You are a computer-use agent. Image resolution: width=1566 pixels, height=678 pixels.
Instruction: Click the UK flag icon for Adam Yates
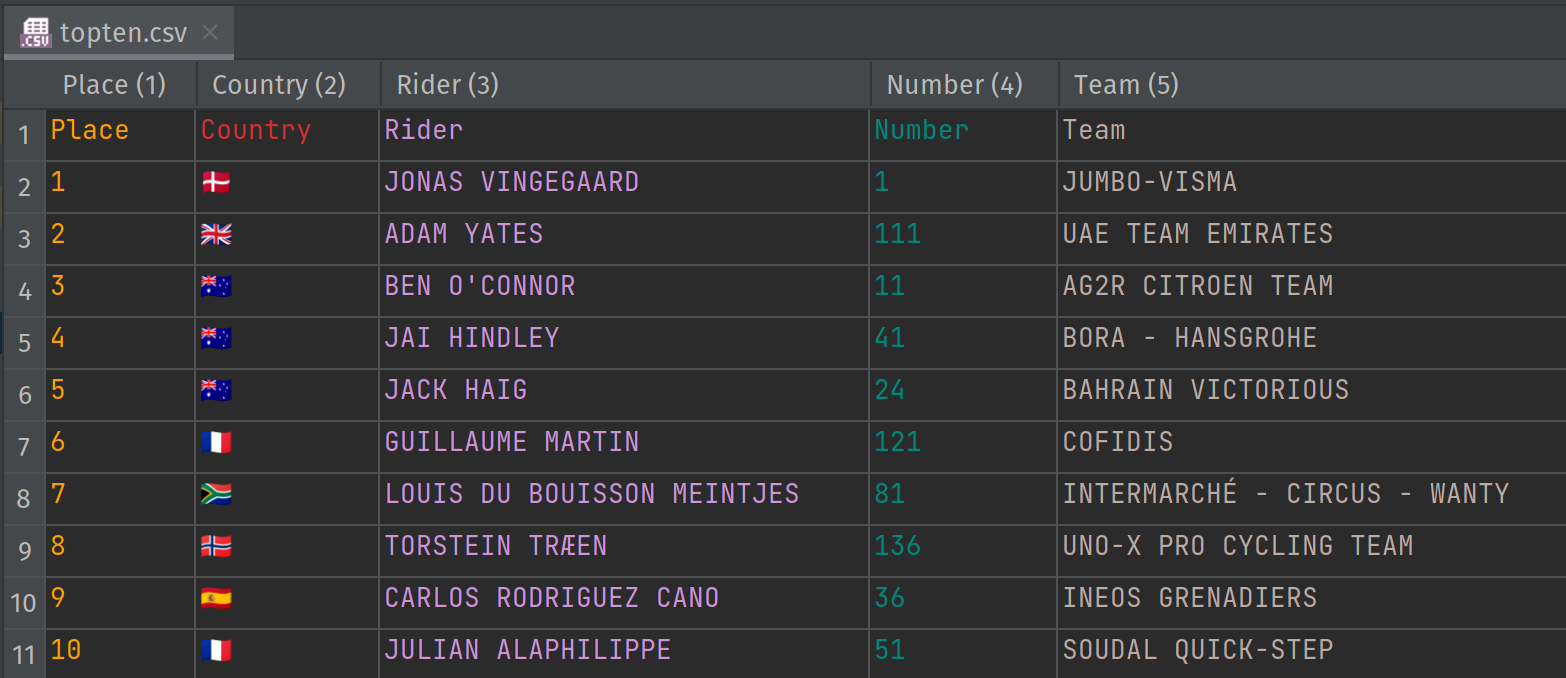(216, 234)
